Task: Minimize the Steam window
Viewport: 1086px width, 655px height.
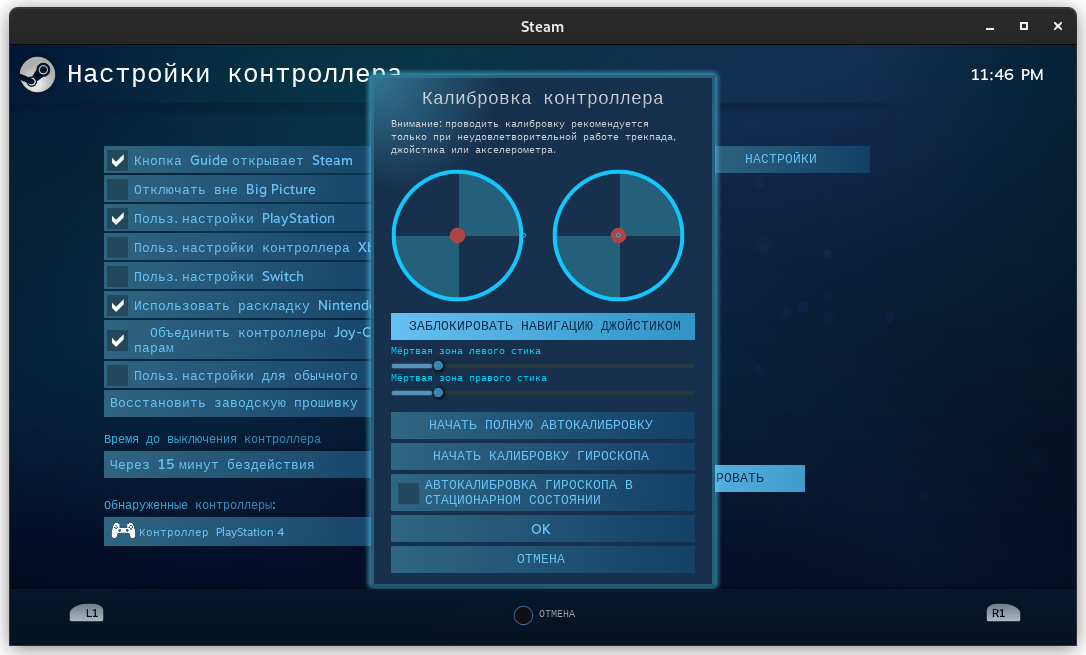Action: tap(990, 26)
